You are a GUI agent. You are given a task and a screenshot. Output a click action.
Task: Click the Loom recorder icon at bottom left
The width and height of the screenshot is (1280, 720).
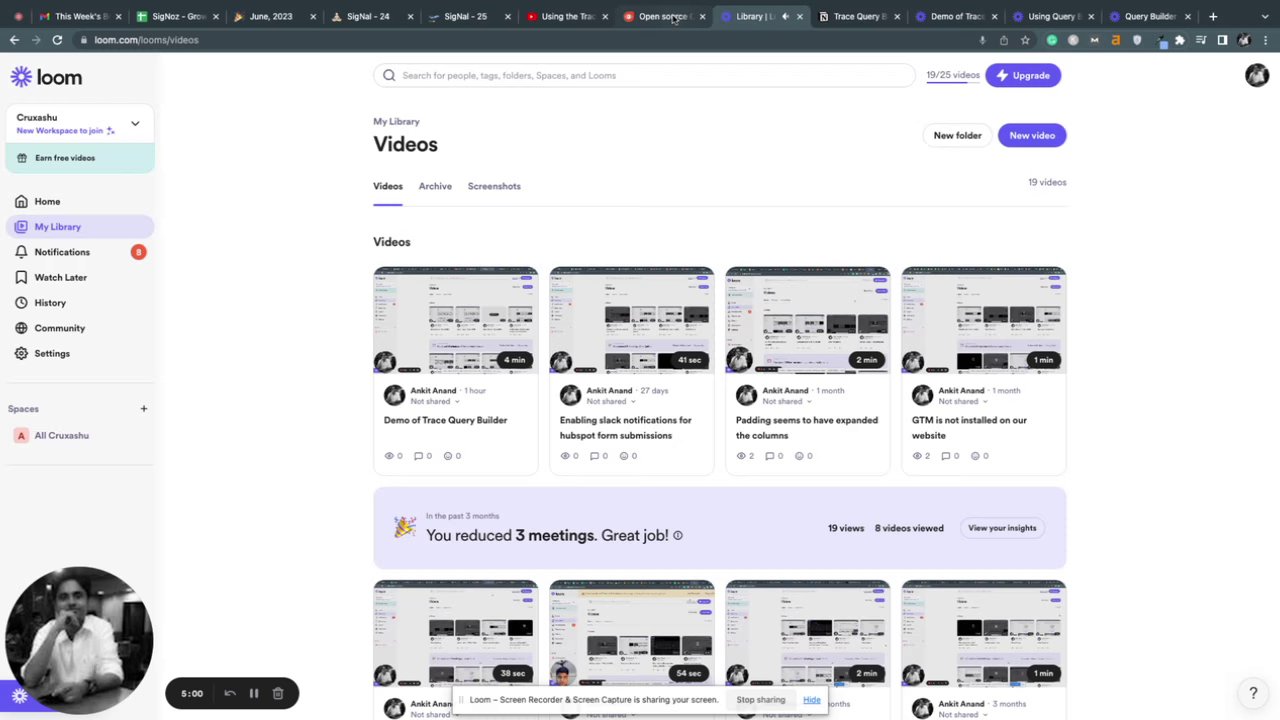19,696
